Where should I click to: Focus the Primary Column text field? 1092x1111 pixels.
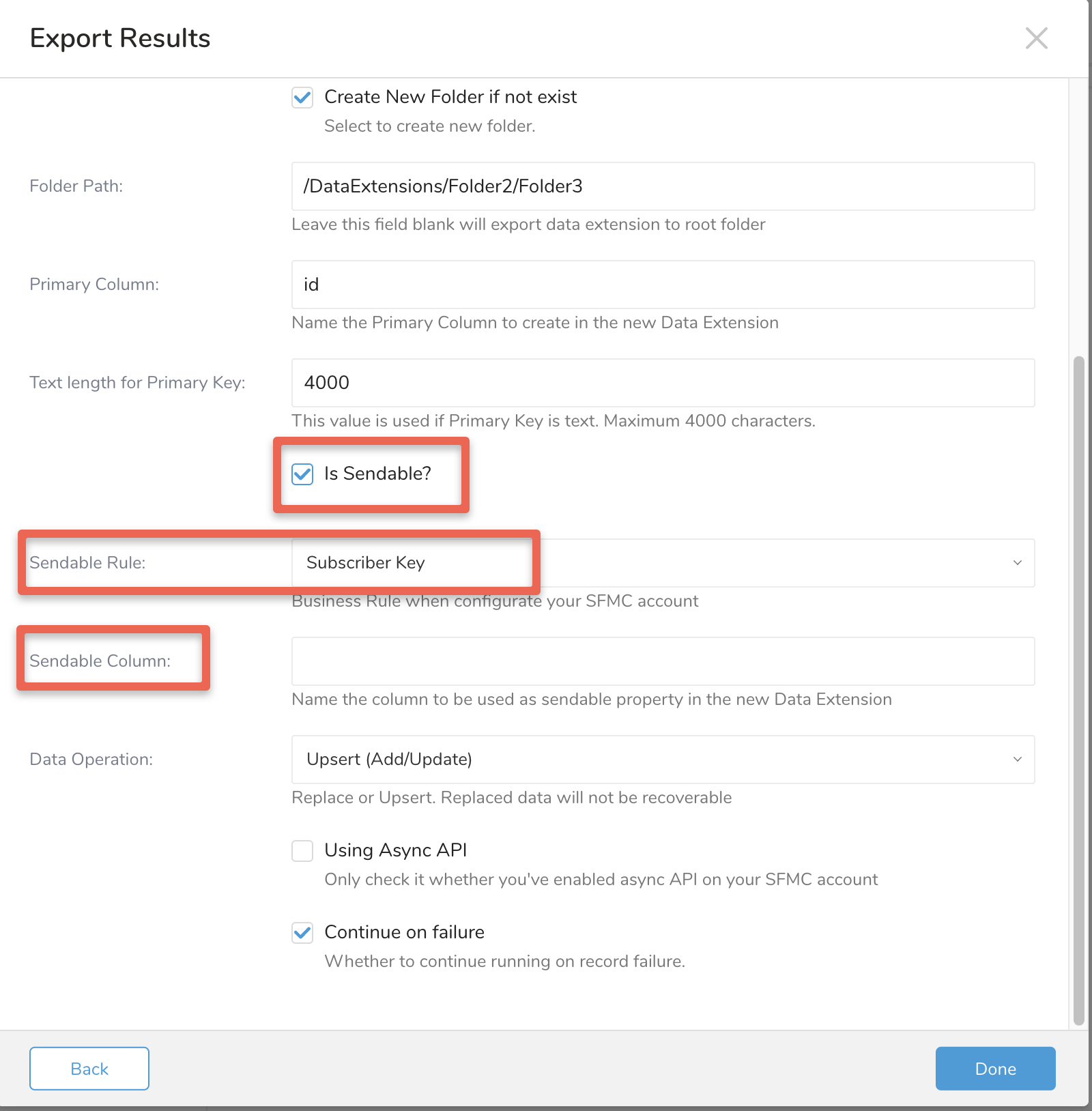click(x=662, y=285)
